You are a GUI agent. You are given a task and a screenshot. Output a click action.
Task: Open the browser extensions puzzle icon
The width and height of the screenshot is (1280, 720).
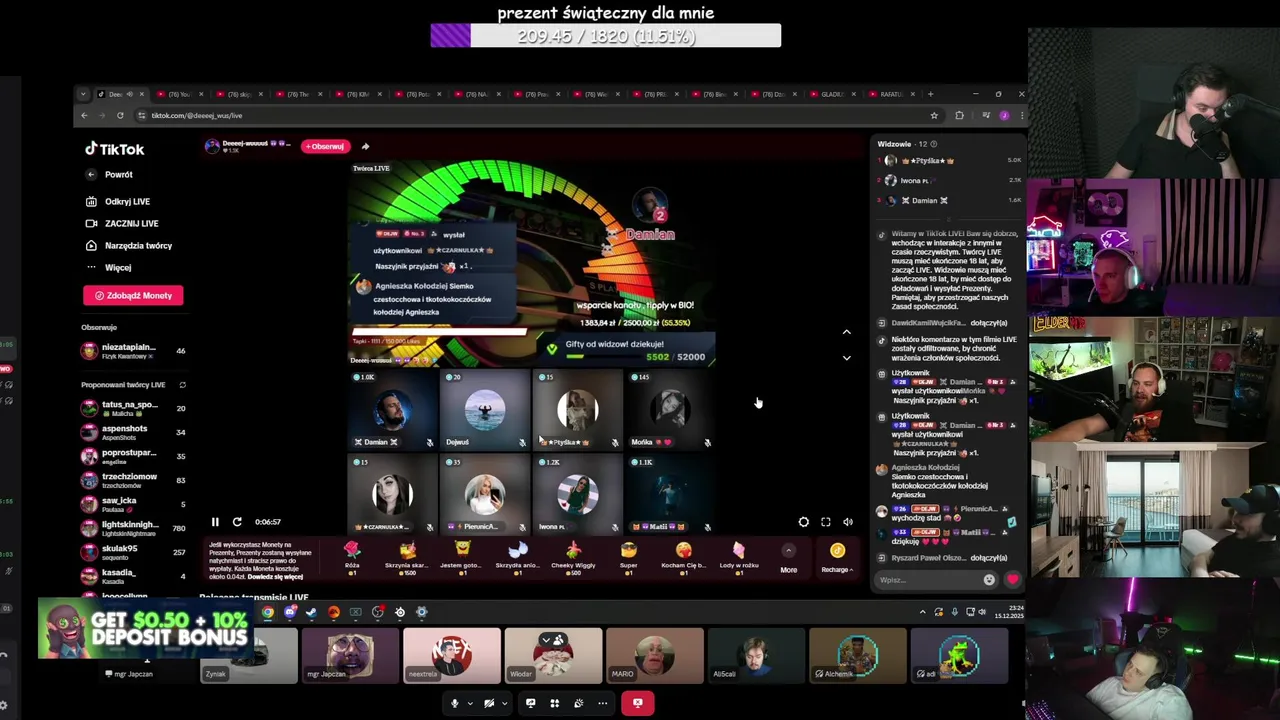click(x=959, y=115)
